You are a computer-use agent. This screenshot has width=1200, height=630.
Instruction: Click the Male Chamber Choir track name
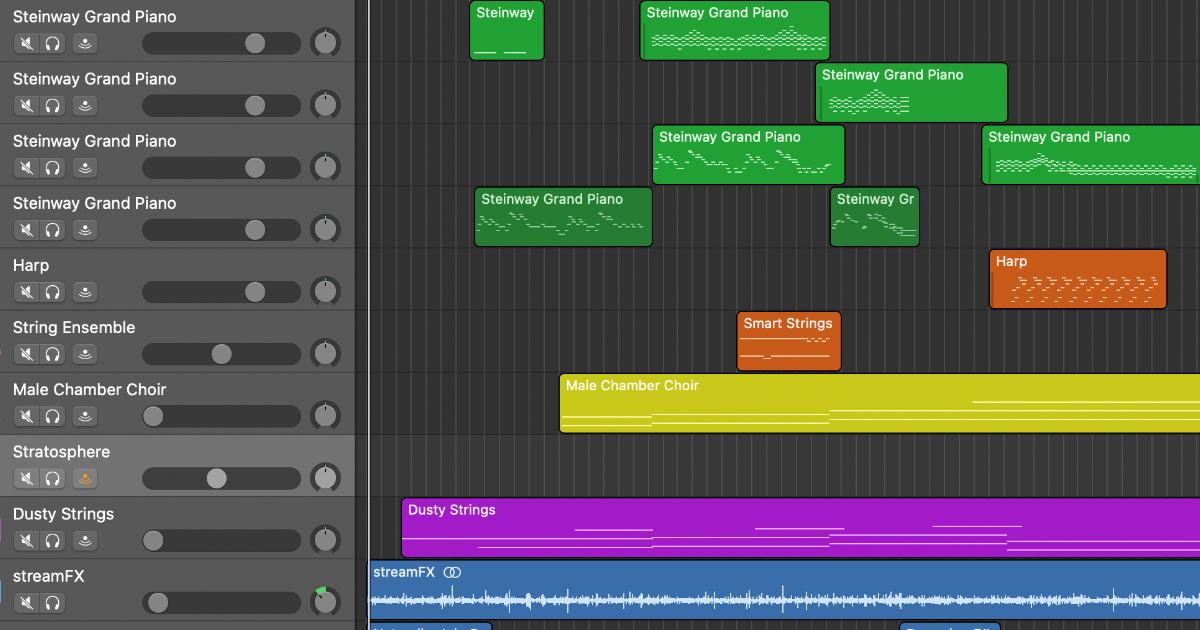[x=90, y=389]
